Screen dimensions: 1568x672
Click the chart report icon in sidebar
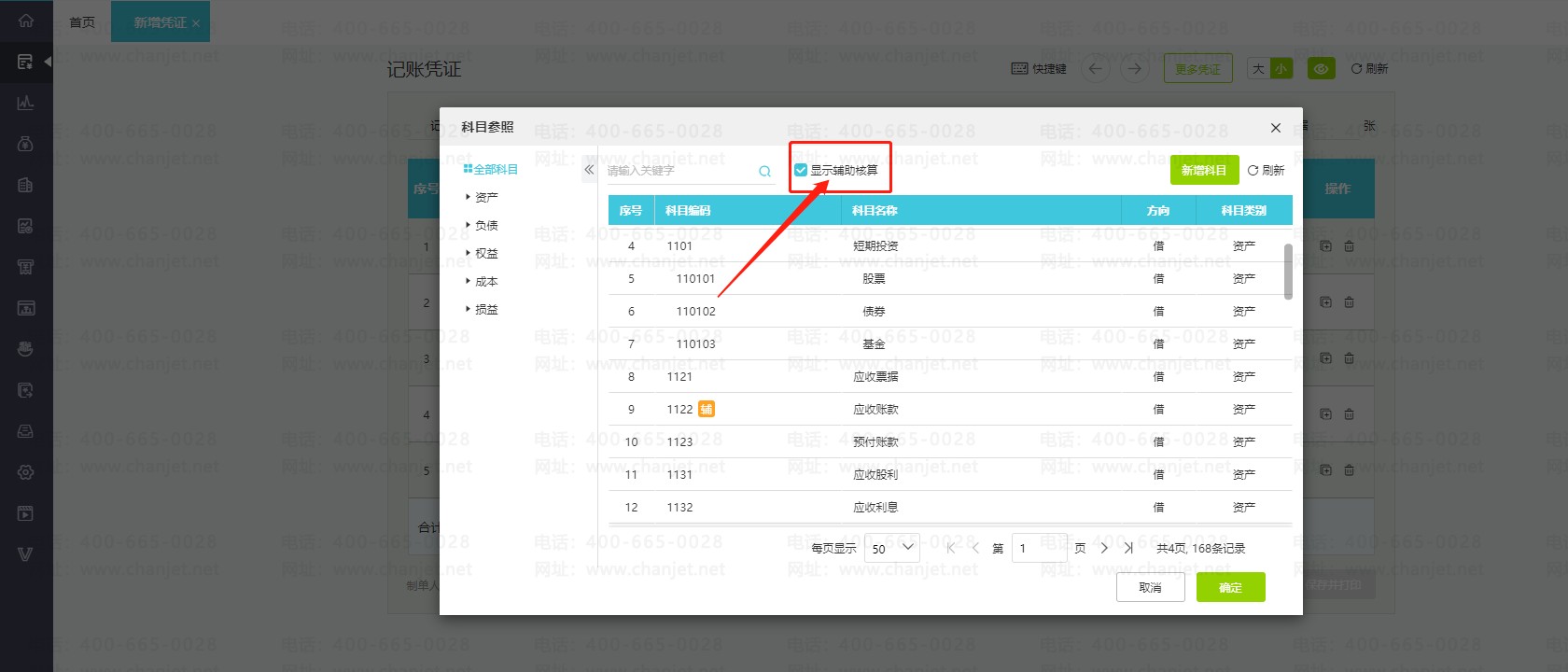(x=25, y=103)
